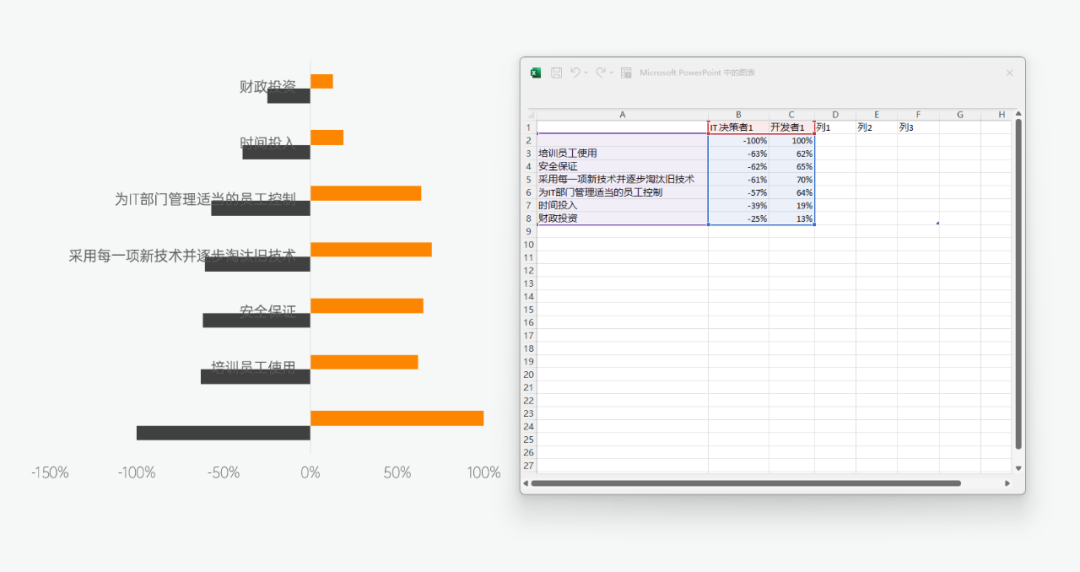The width and height of the screenshot is (1080, 572).
Task: Click cell '采用每一项新技术并逐步淘汰旧技术' in the sheet
Action: 623,179
